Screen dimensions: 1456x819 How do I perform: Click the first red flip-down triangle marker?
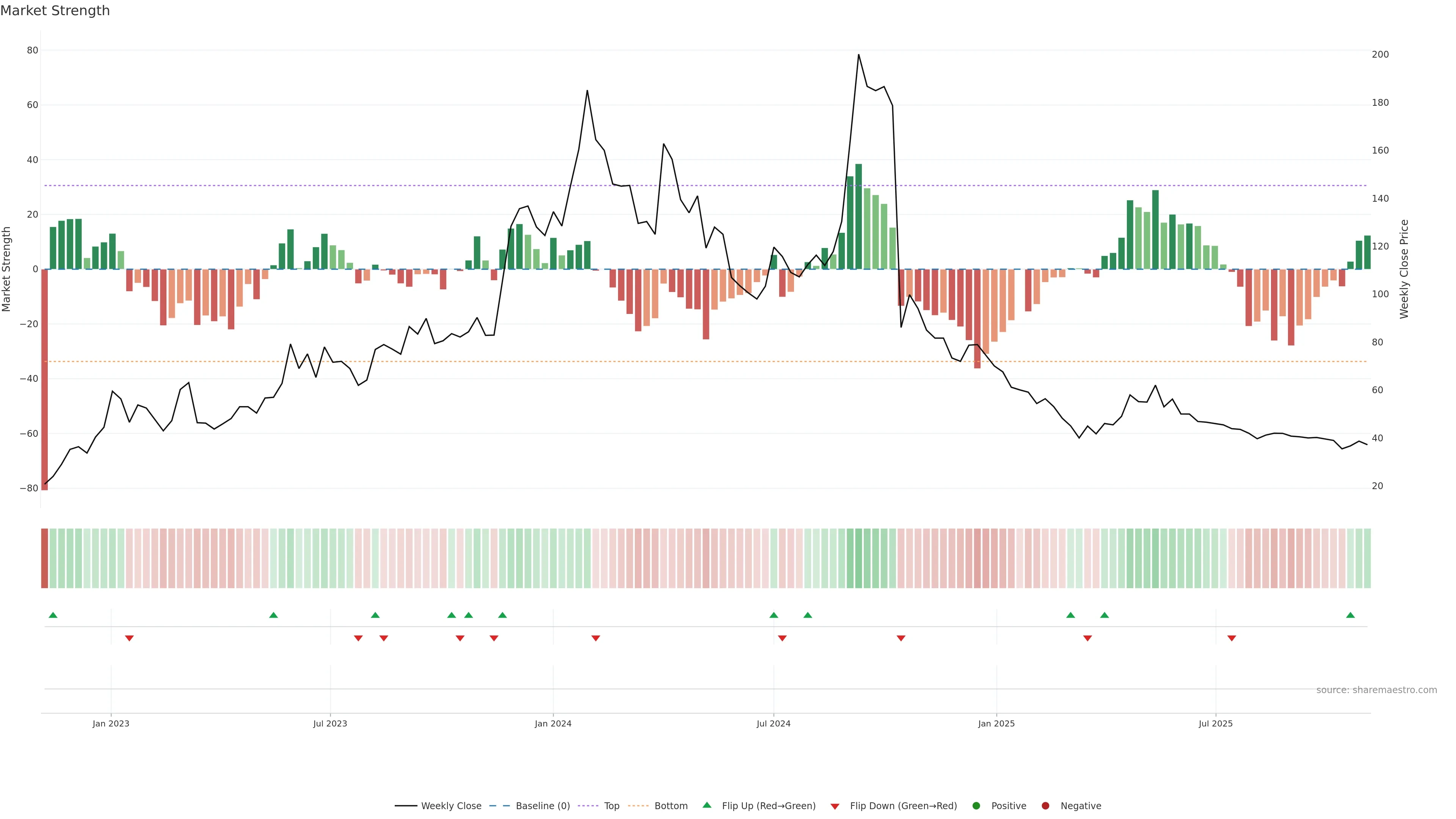click(129, 638)
